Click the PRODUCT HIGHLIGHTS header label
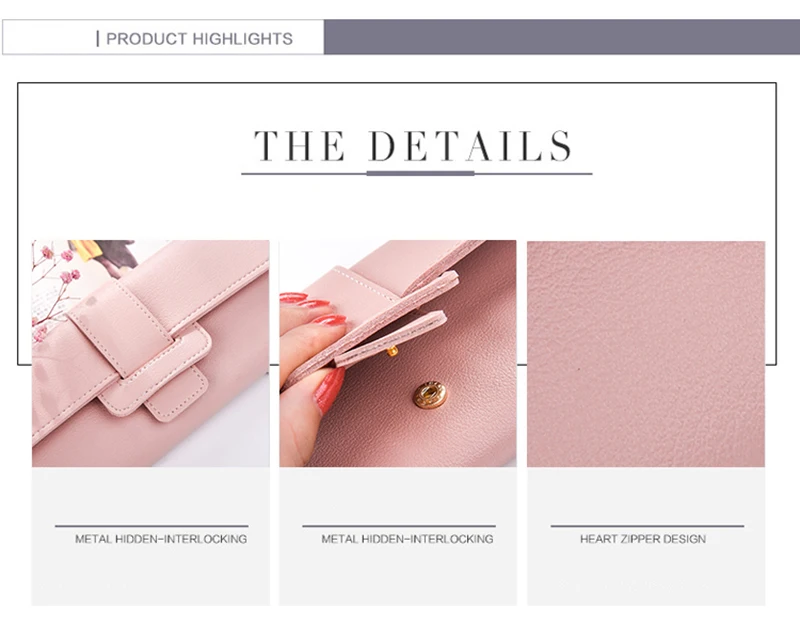800x624 pixels. [x=199, y=39]
